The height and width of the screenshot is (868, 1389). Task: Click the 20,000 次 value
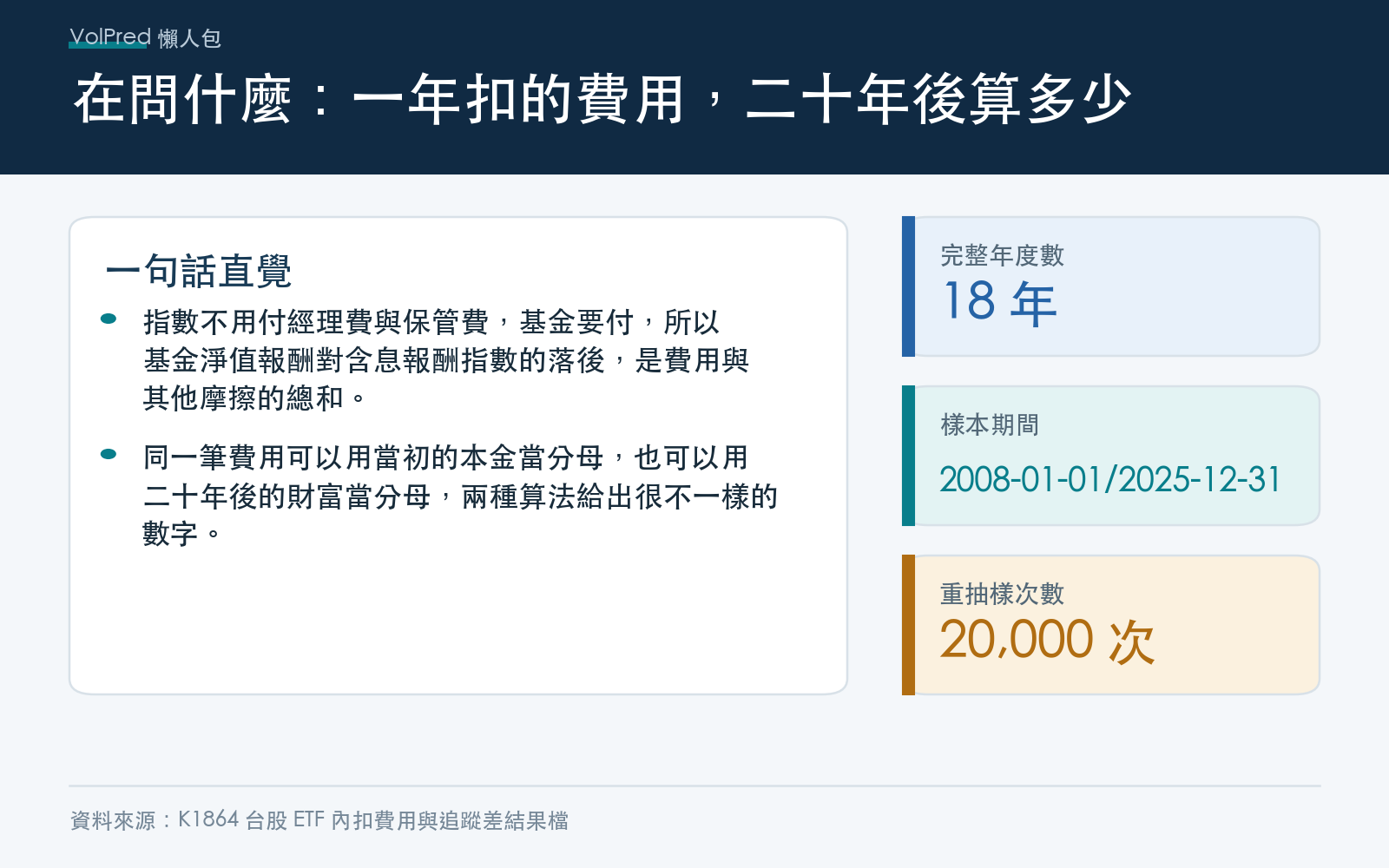pyautogui.click(x=1047, y=641)
